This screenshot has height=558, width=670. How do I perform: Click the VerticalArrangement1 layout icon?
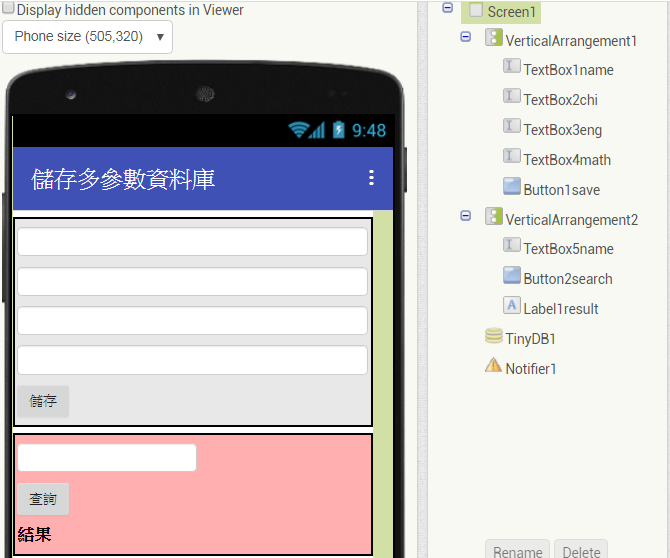click(494, 38)
